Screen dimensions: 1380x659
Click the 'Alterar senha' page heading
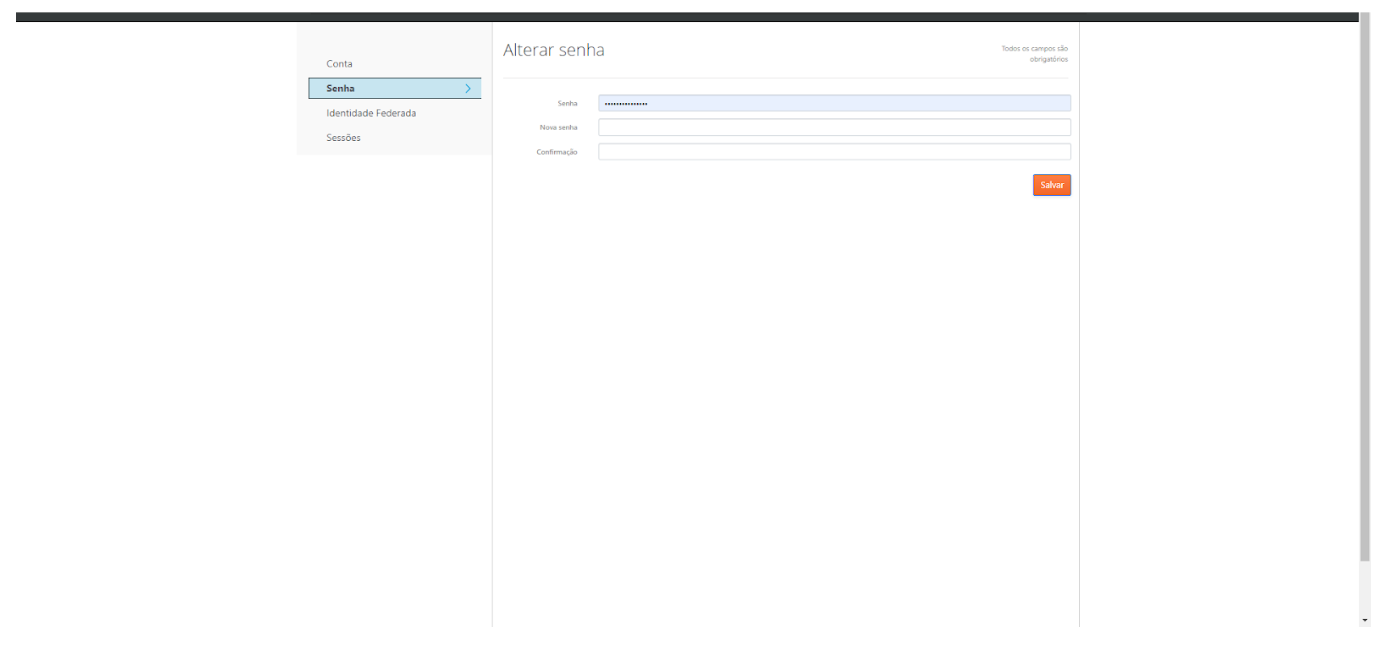(553, 50)
